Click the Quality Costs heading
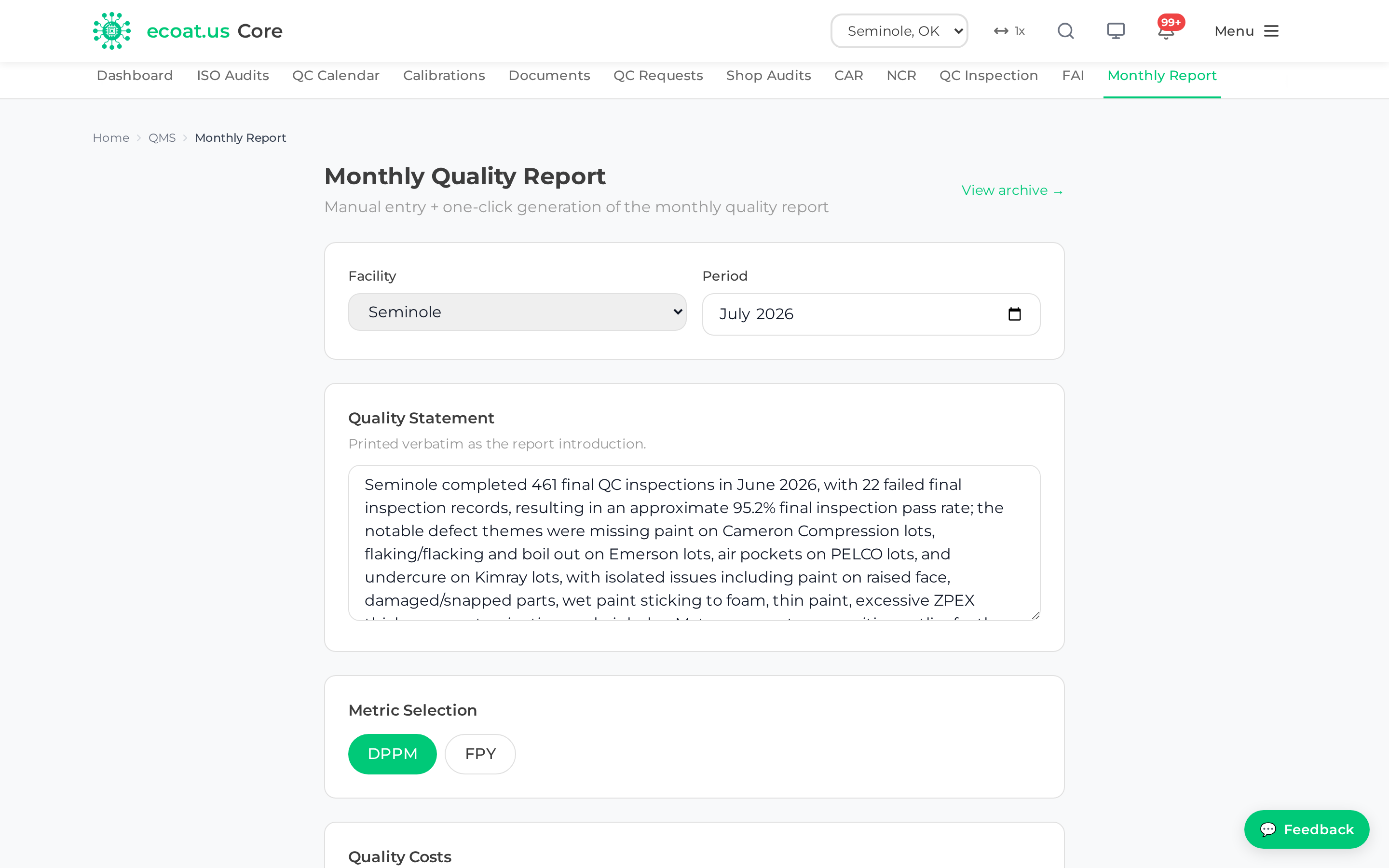The width and height of the screenshot is (1389, 868). [399, 856]
